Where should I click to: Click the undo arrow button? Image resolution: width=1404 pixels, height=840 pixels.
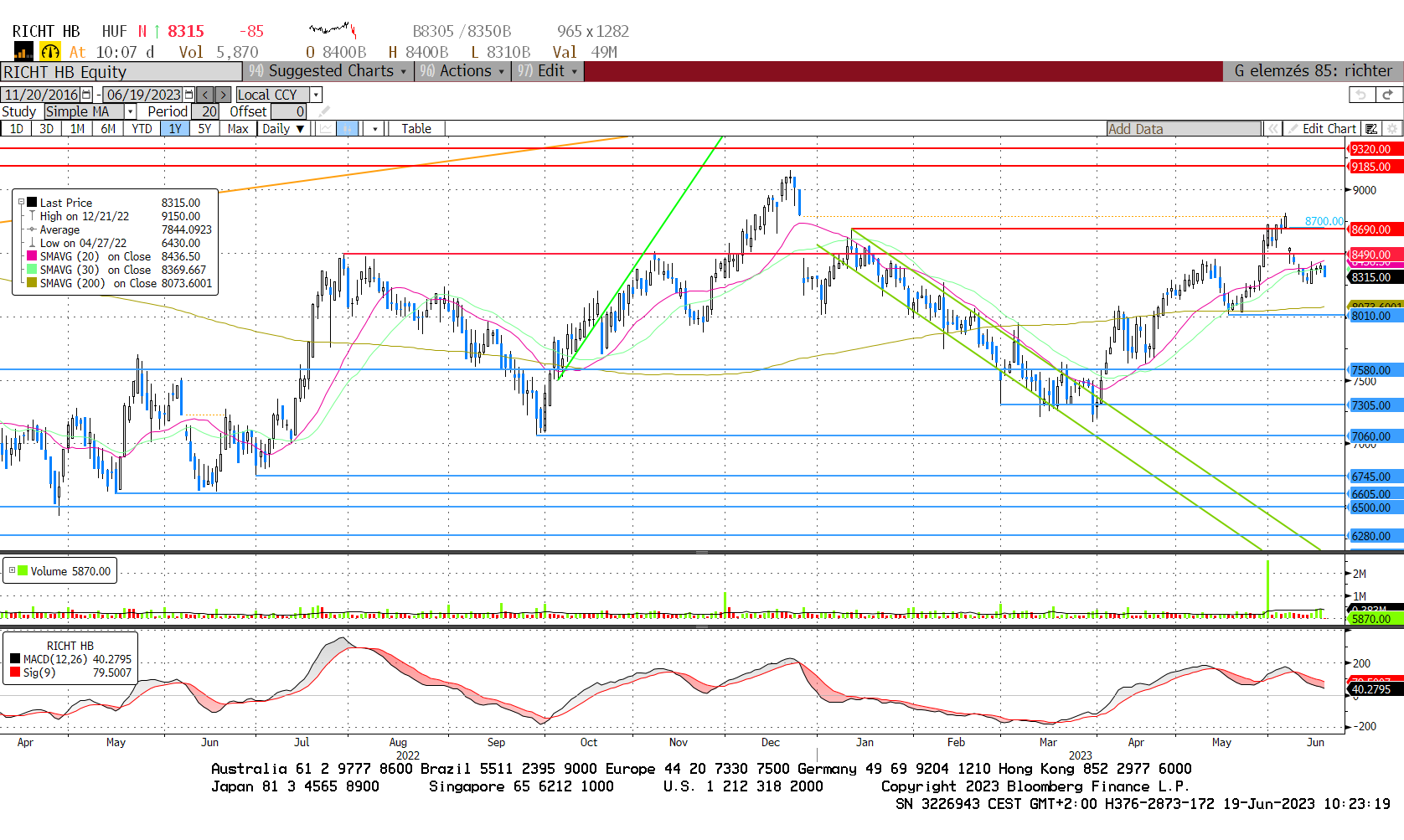[x=1361, y=95]
